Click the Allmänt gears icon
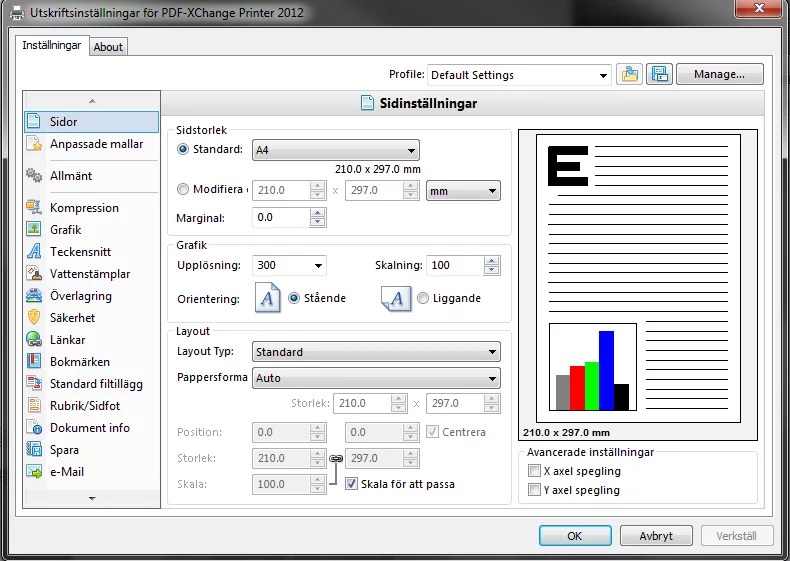 tap(34, 175)
